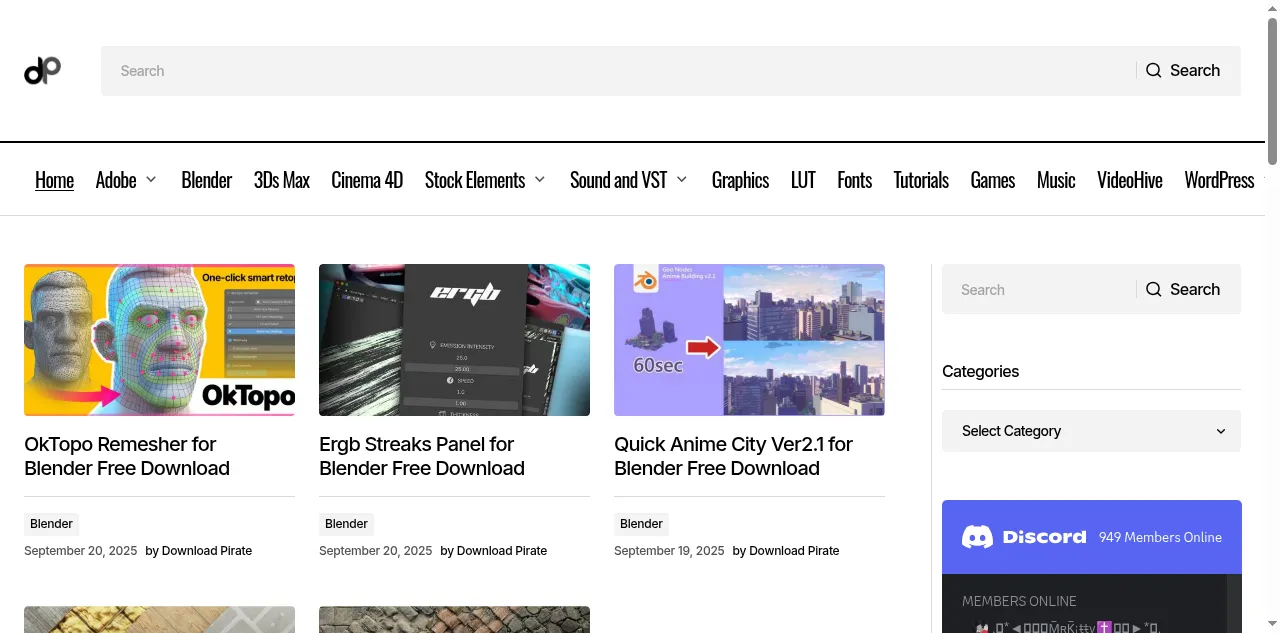This screenshot has width=1280, height=633.
Task: Open the Tutorials menu item
Action: (x=921, y=180)
